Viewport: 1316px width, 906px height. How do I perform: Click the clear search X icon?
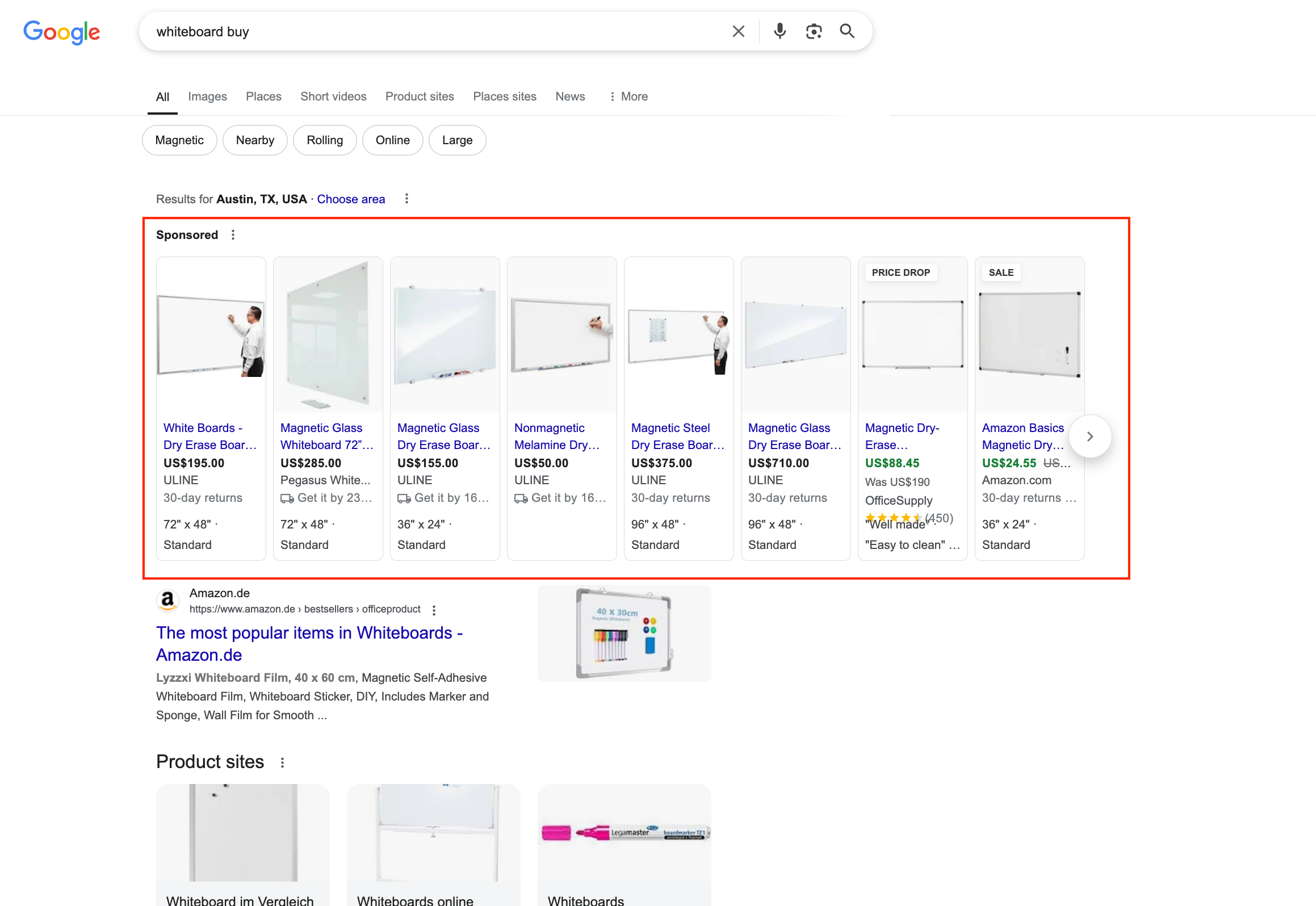(x=738, y=31)
